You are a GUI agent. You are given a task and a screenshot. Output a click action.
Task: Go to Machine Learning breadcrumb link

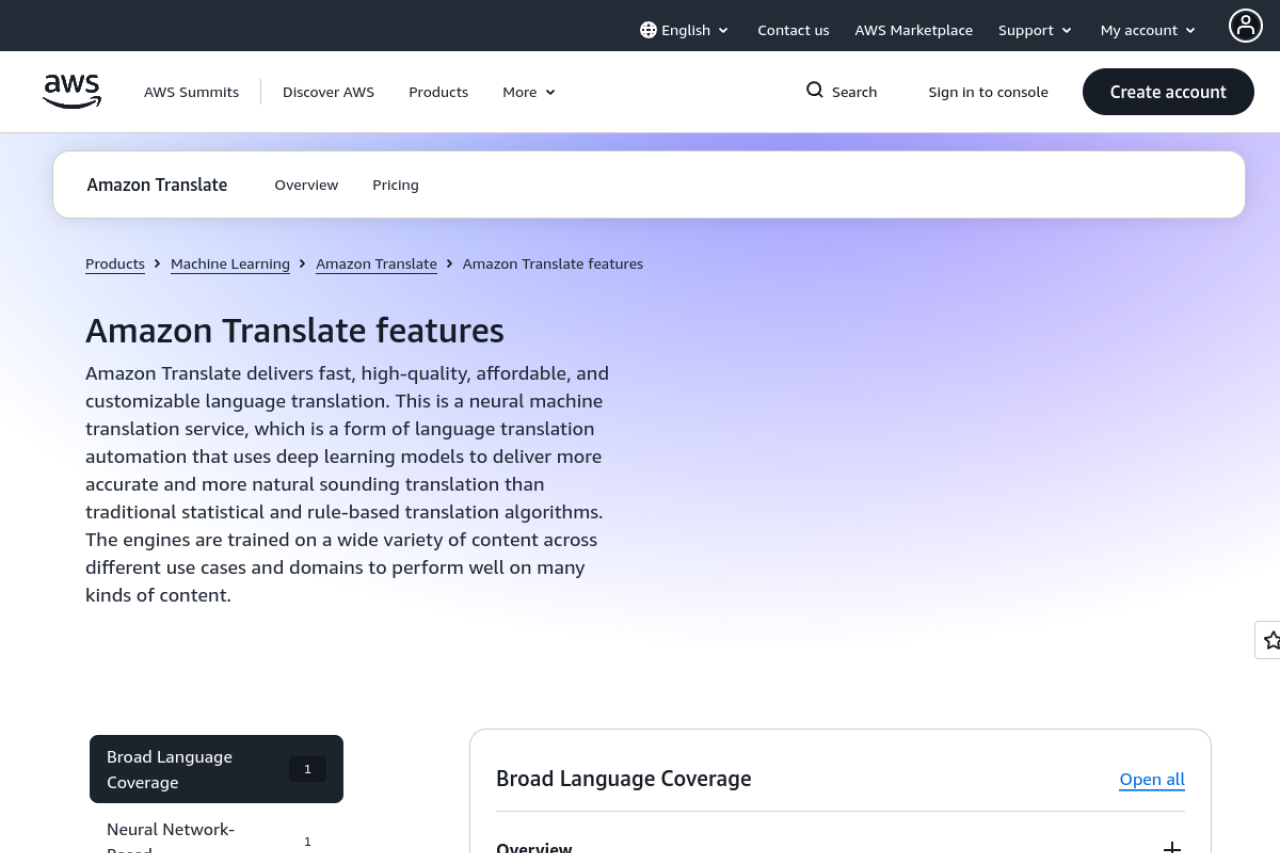pyautogui.click(x=230, y=264)
